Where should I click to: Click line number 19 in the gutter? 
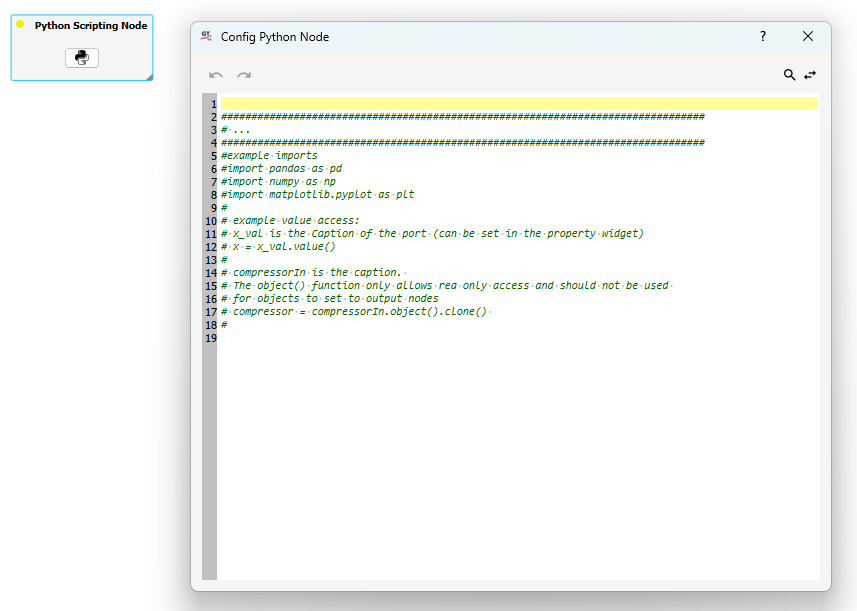211,338
